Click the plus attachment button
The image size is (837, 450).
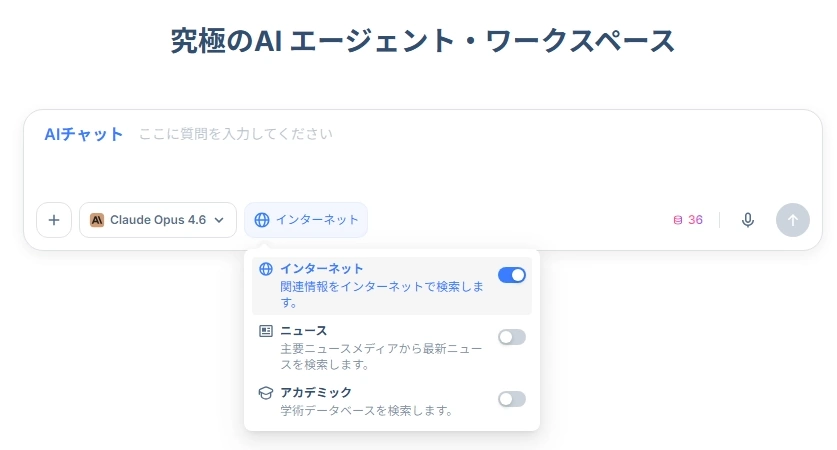54,220
